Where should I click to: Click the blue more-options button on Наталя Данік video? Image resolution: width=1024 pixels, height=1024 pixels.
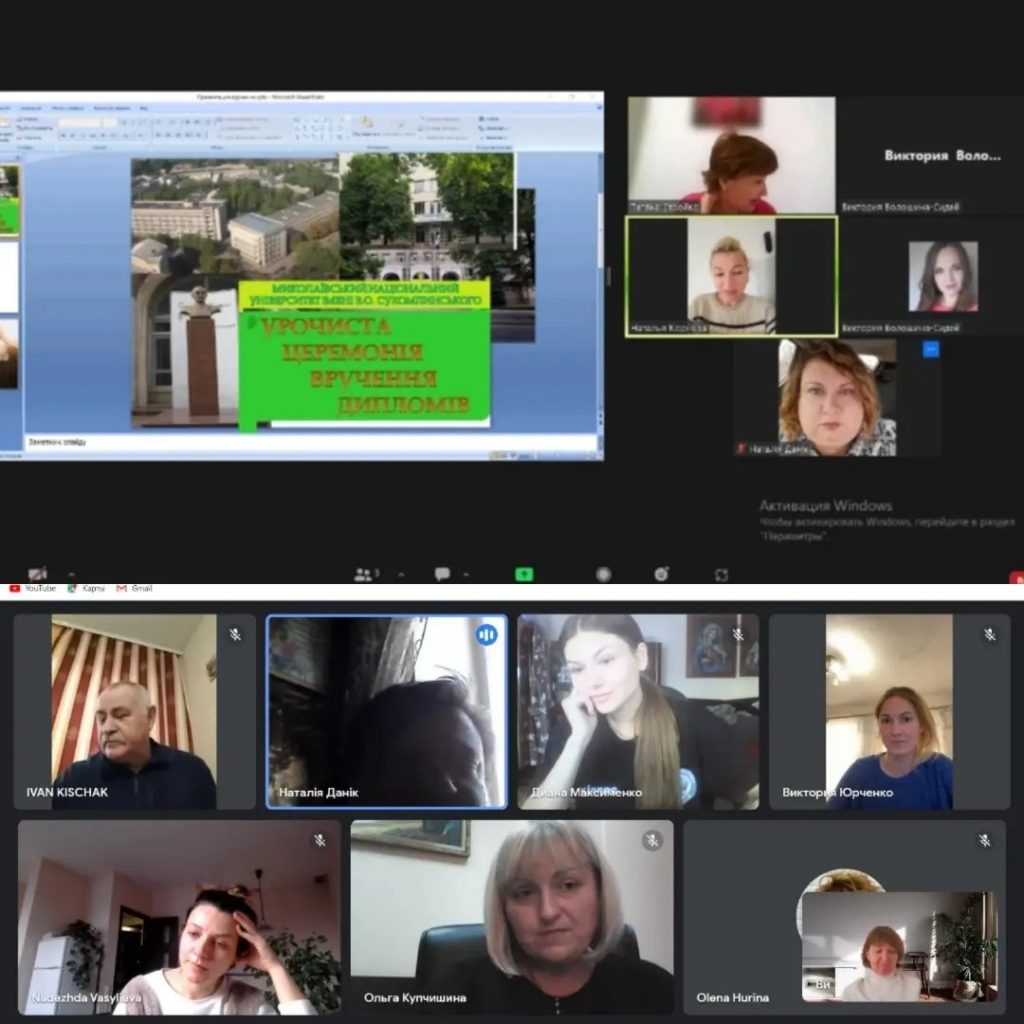point(931,349)
